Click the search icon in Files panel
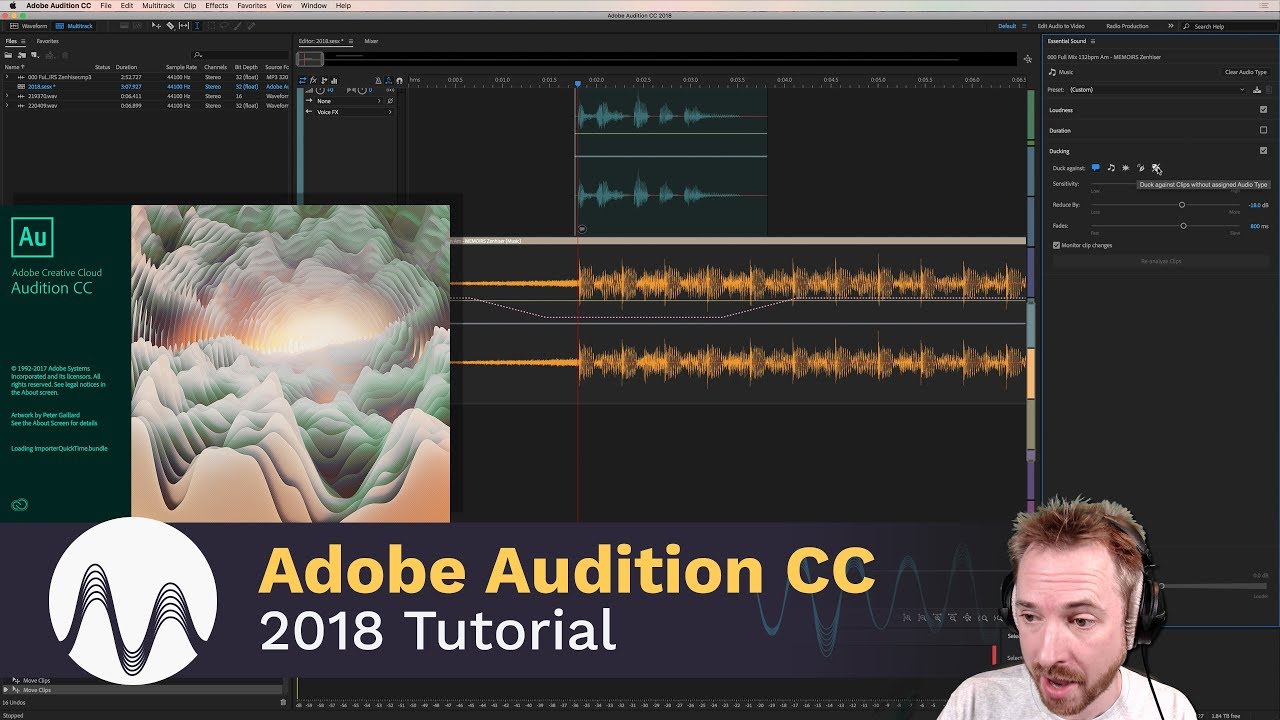 point(197,55)
